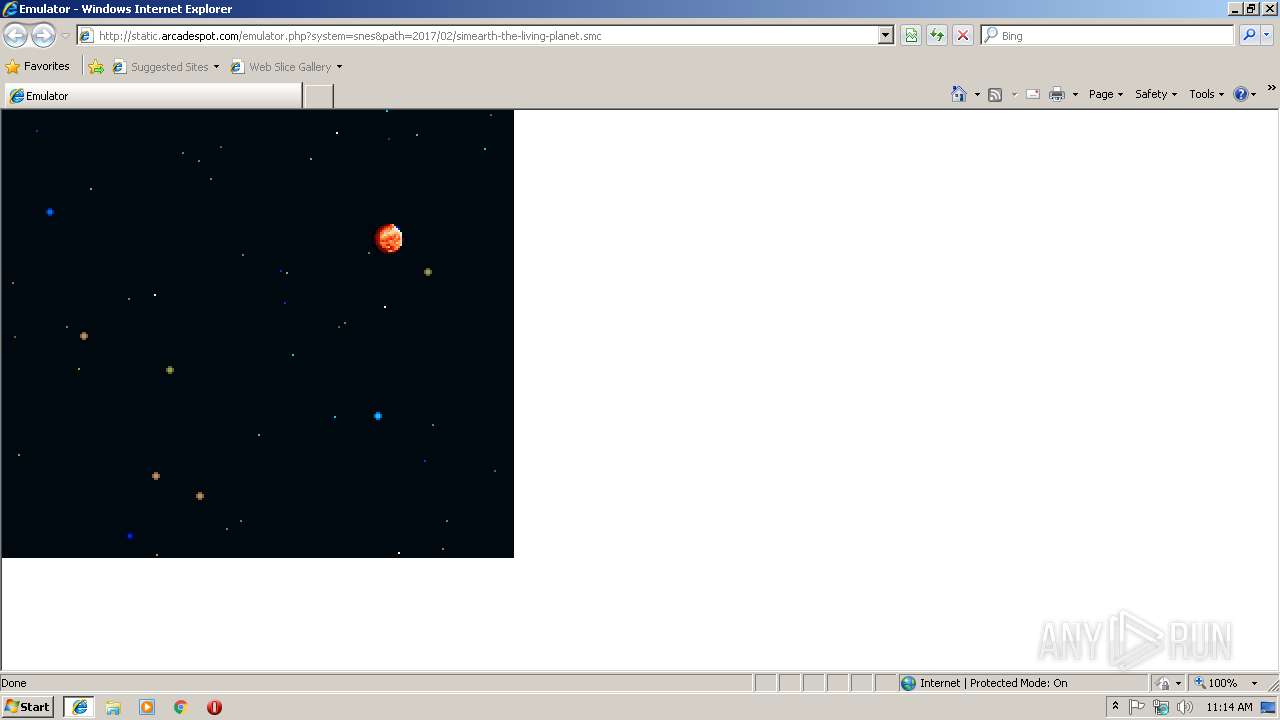Click the Read Mail envelope icon
This screenshot has width=1280, height=720.
coord(1033,94)
